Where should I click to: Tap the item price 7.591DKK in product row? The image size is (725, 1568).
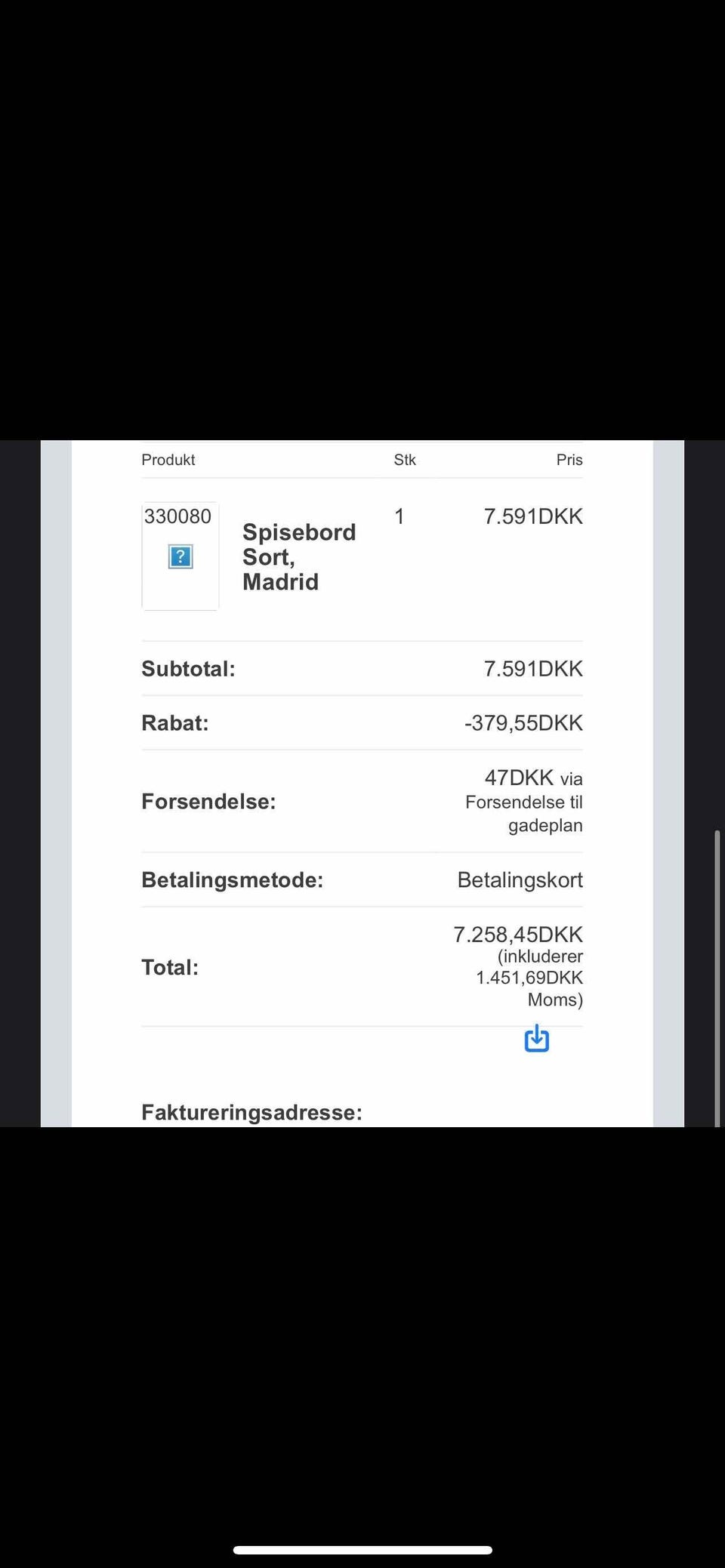533,516
